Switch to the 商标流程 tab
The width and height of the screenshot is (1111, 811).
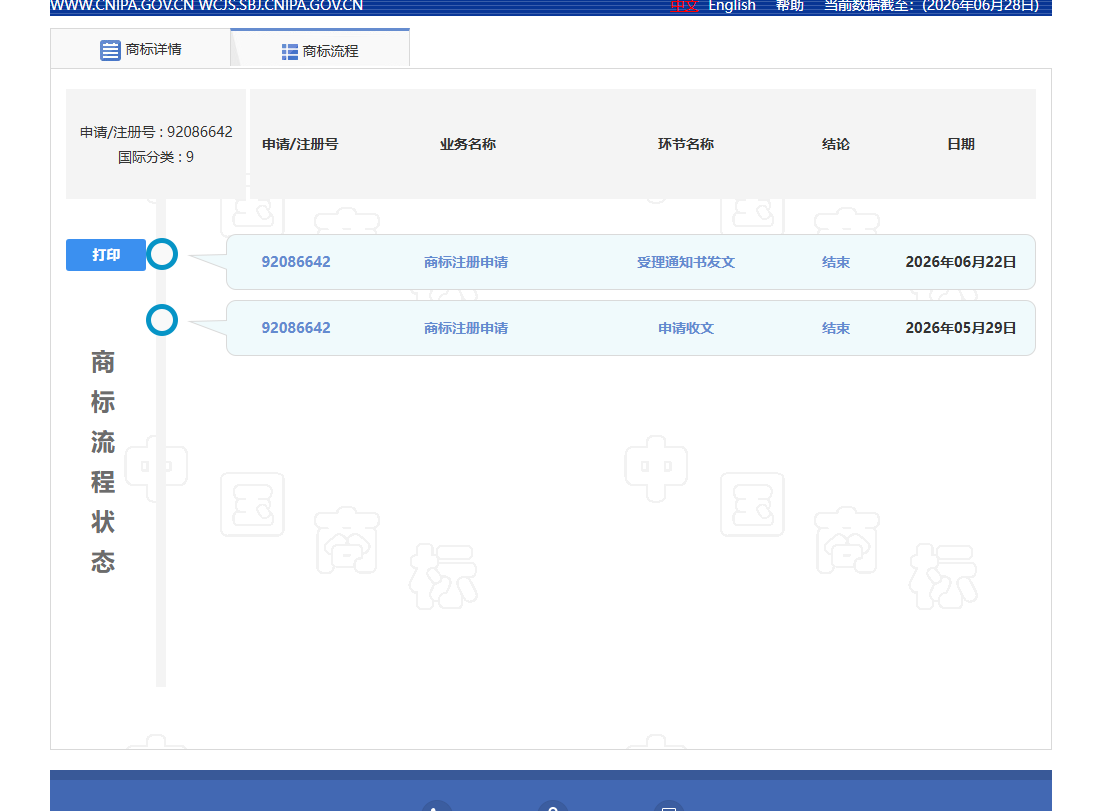tap(320, 50)
